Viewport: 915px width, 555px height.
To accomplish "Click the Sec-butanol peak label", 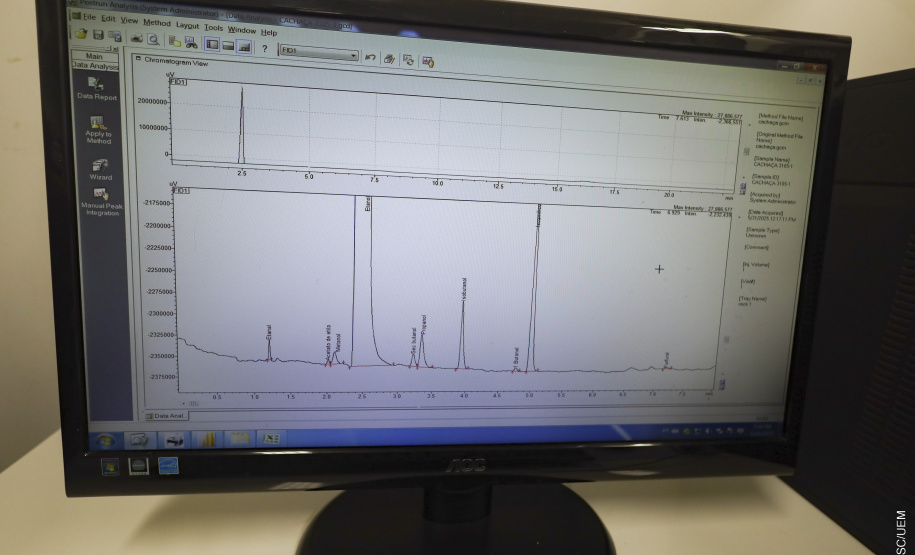I will tap(414, 341).
